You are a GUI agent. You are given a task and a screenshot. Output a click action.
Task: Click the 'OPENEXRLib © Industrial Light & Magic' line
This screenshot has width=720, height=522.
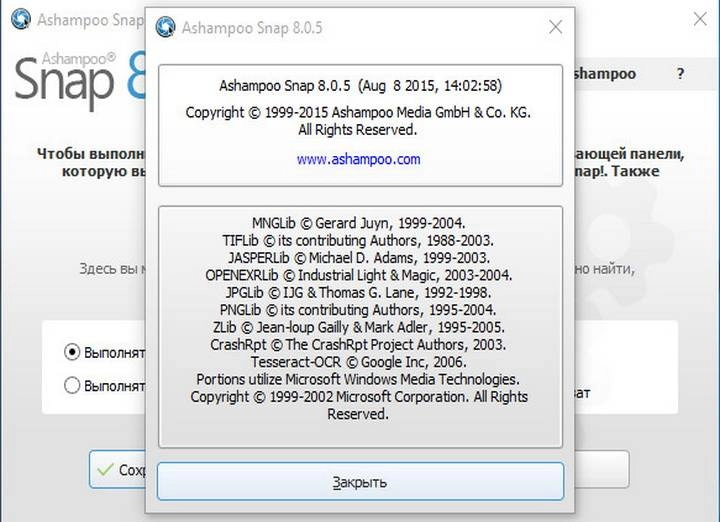click(359, 275)
